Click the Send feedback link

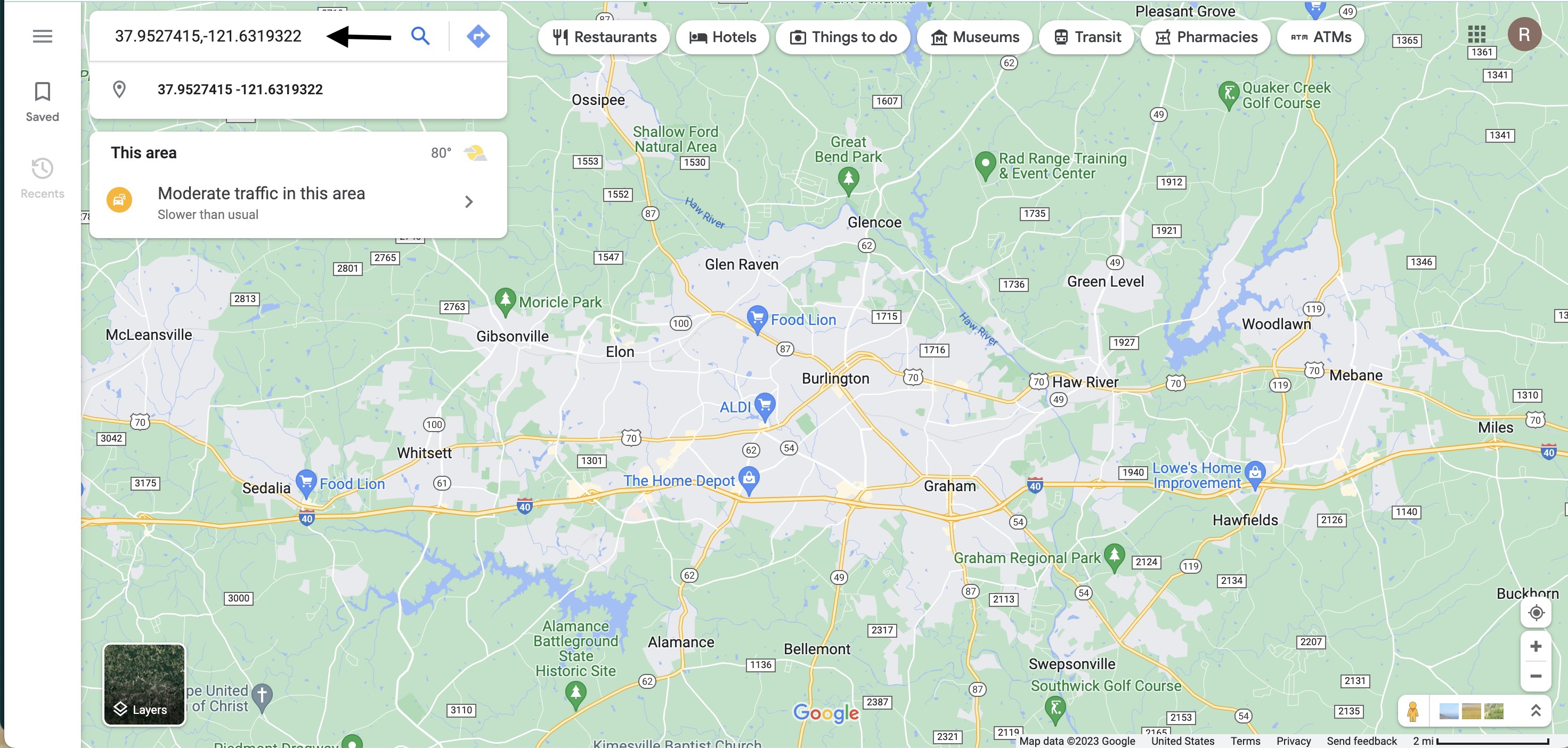coord(1361,741)
